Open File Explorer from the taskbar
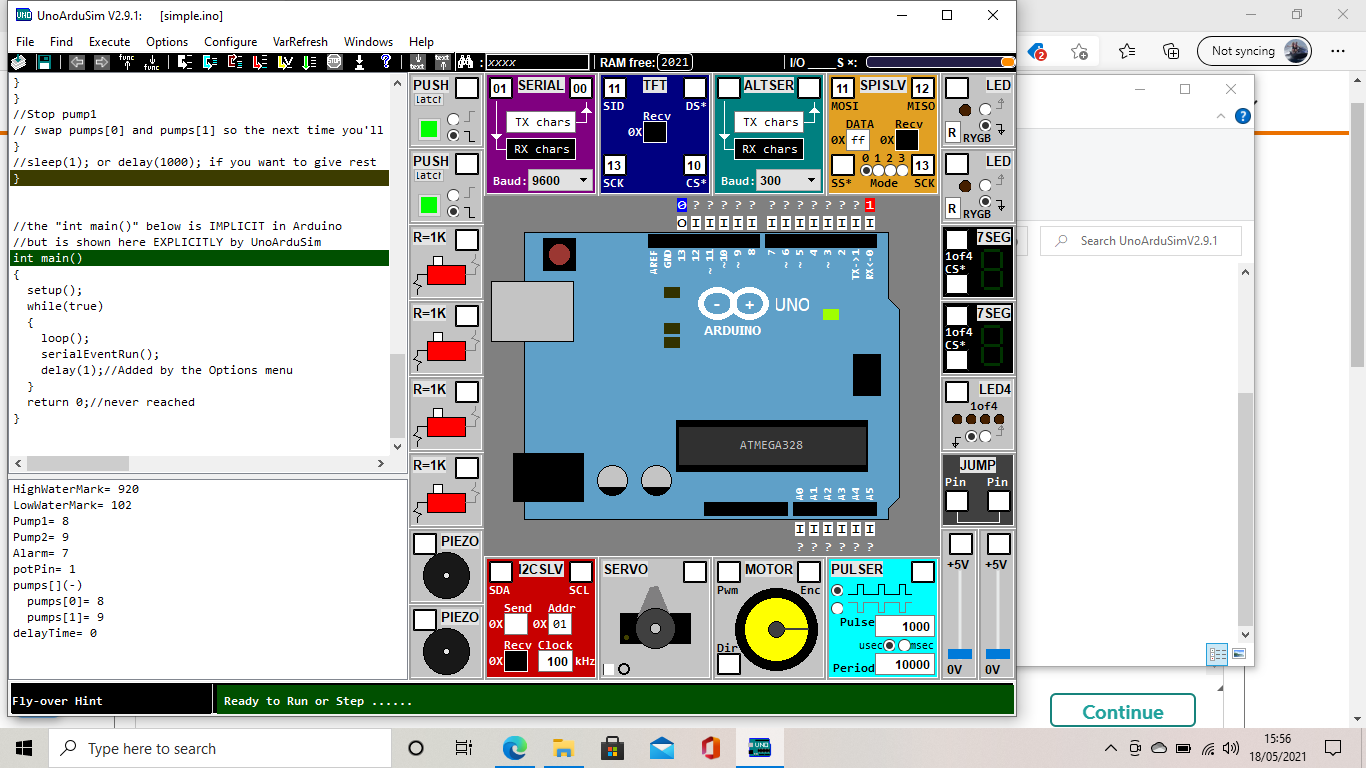The image size is (1366, 768). click(564, 748)
